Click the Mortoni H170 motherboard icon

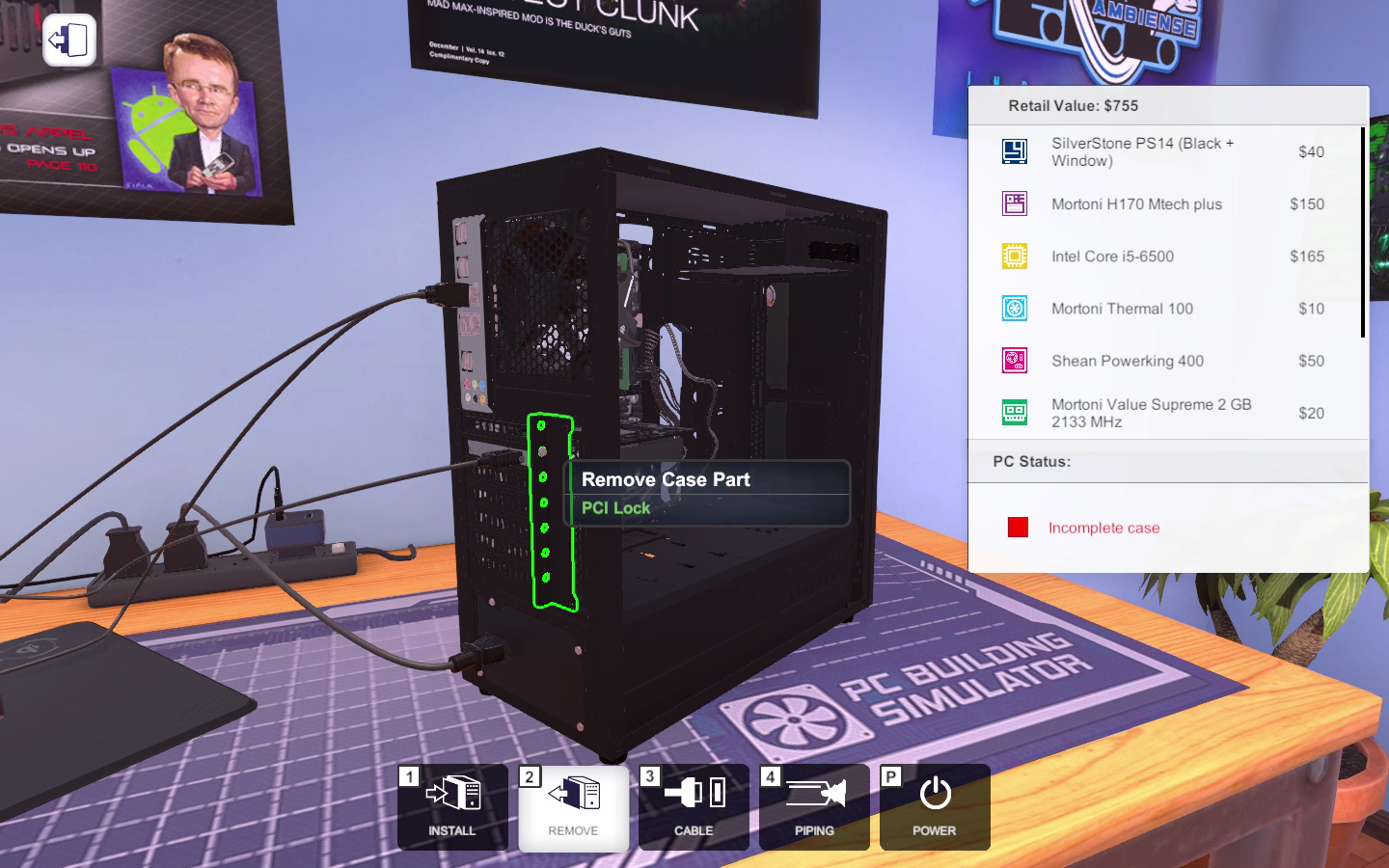1014,203
